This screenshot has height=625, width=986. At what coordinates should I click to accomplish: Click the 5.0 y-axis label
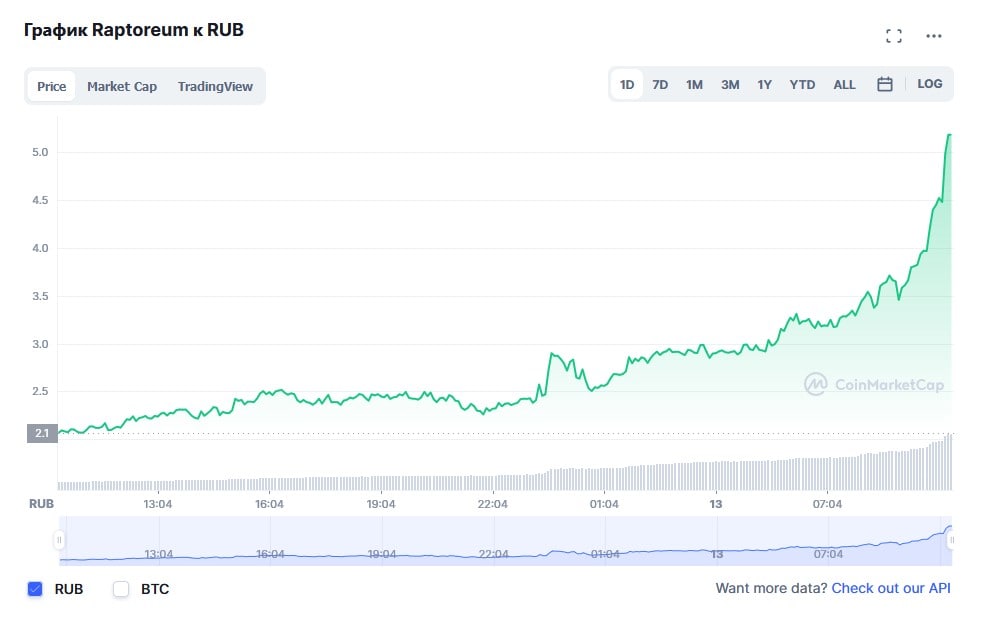[40, 152]
